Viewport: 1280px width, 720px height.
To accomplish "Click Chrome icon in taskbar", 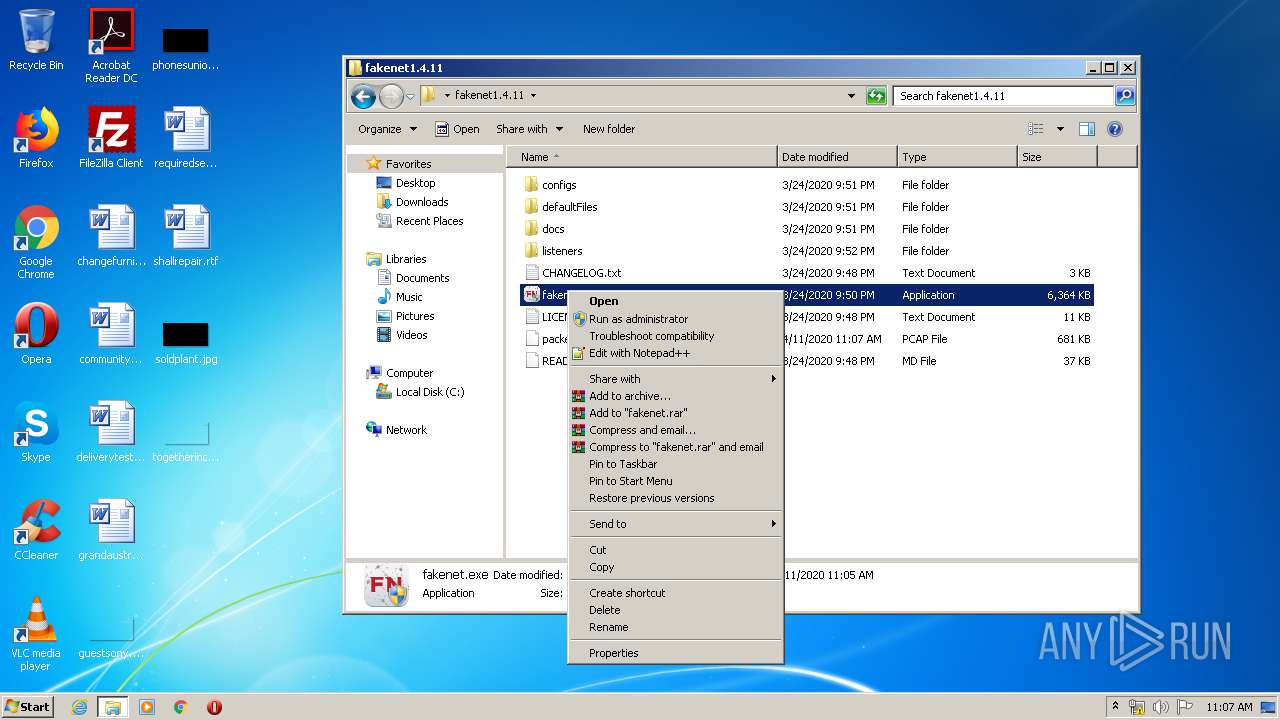I will (x=181, y=707).
